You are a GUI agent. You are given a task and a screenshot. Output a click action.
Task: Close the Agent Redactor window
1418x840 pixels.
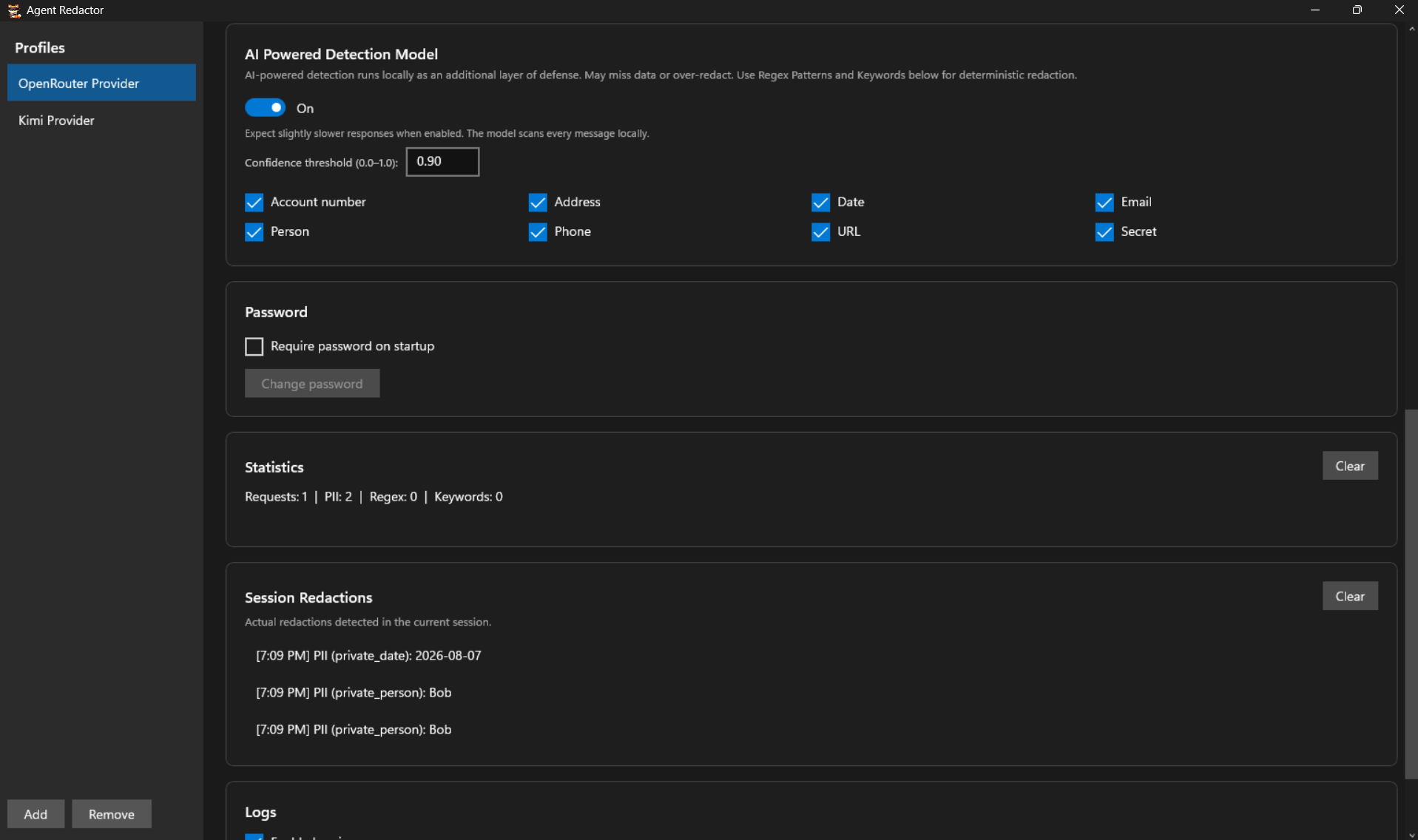(x=1398, y=10)
